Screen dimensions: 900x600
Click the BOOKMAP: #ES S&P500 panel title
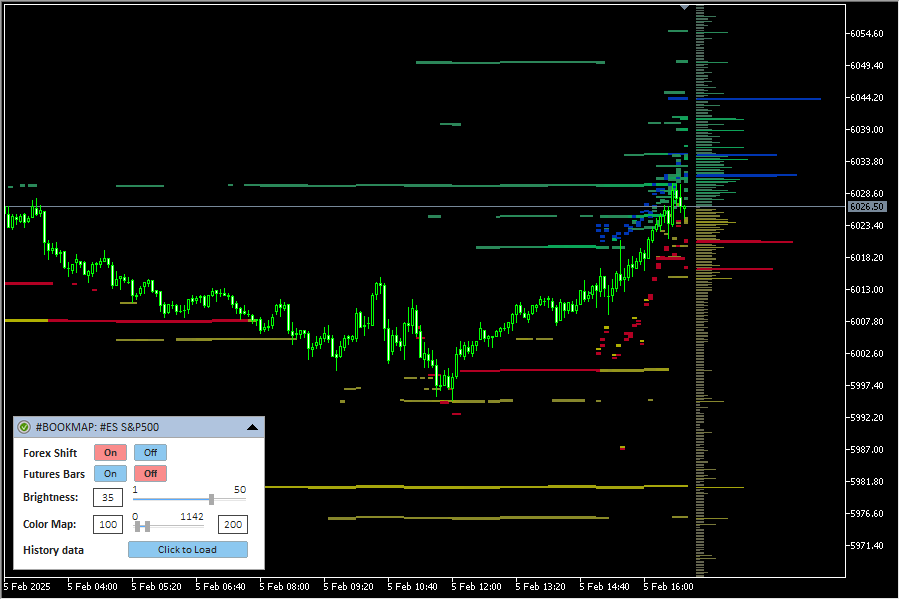pos(97,427)
